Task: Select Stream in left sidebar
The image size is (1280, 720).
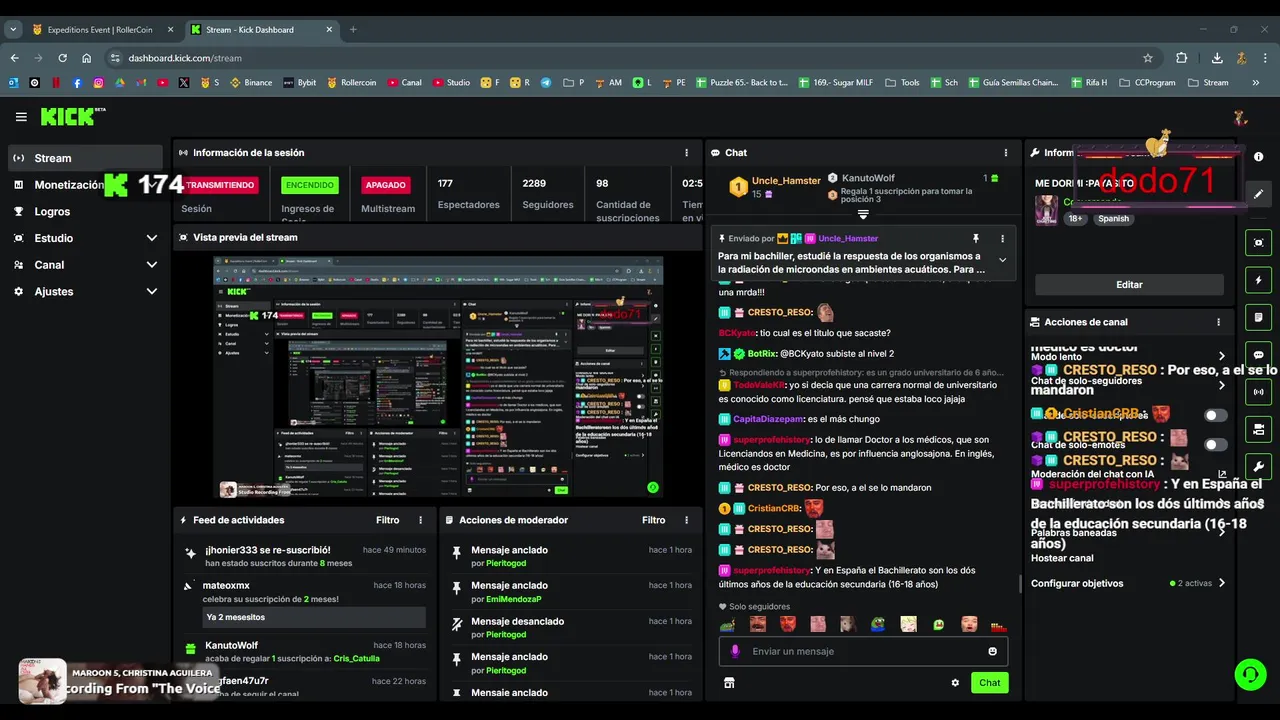Action: (85, 158)
